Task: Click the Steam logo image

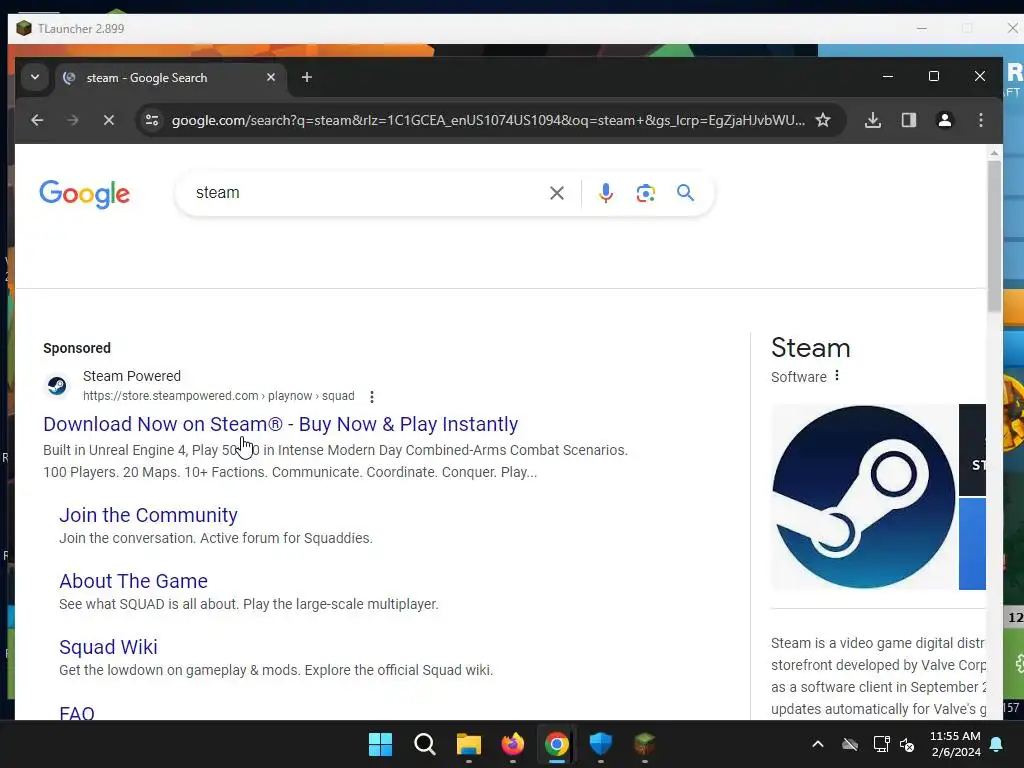Action: (x=863, y=497)
